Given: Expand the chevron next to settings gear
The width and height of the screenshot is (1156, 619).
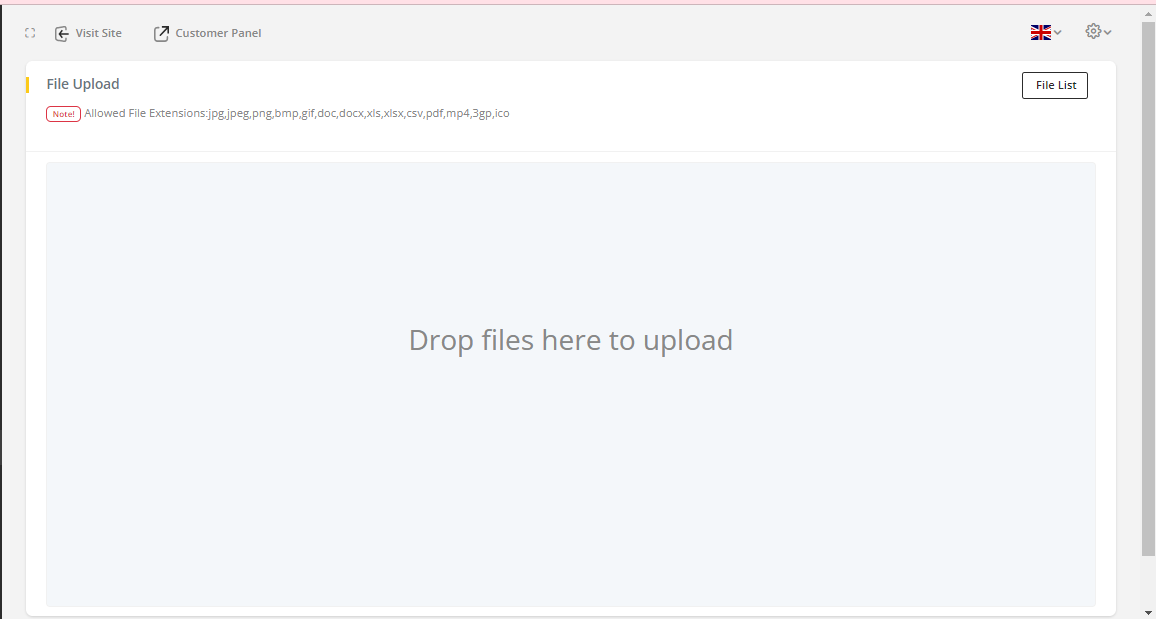Looking at the screenshot, I should pos(1107,32).
